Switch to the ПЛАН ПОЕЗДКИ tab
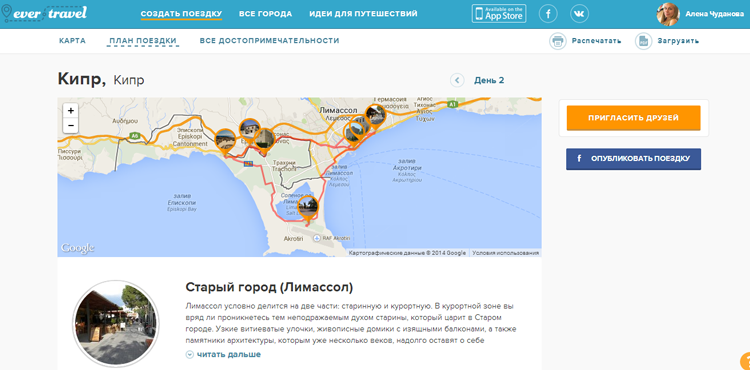The image size is (750, 370). pos(143,41)
